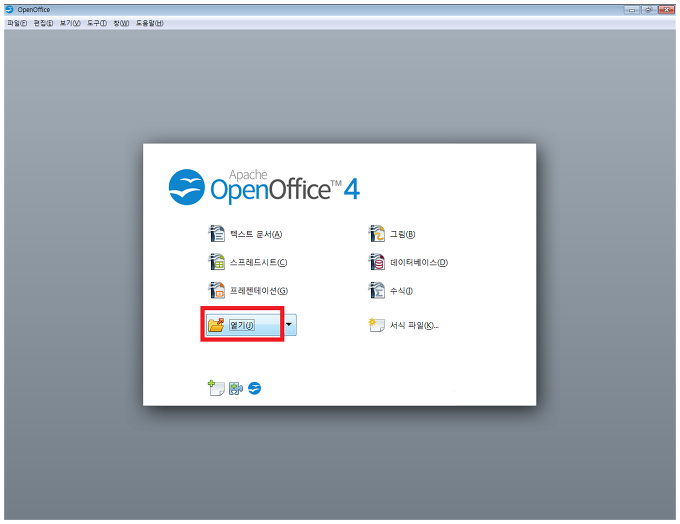Click the get more templates icon with green plus
The width and height of the screenshot is (680, 524).
point(216,388)
